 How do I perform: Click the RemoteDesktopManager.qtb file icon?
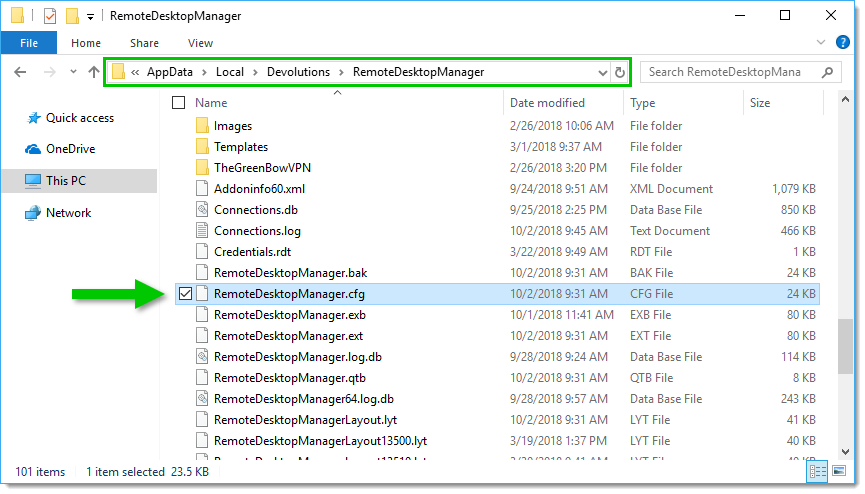202,378
